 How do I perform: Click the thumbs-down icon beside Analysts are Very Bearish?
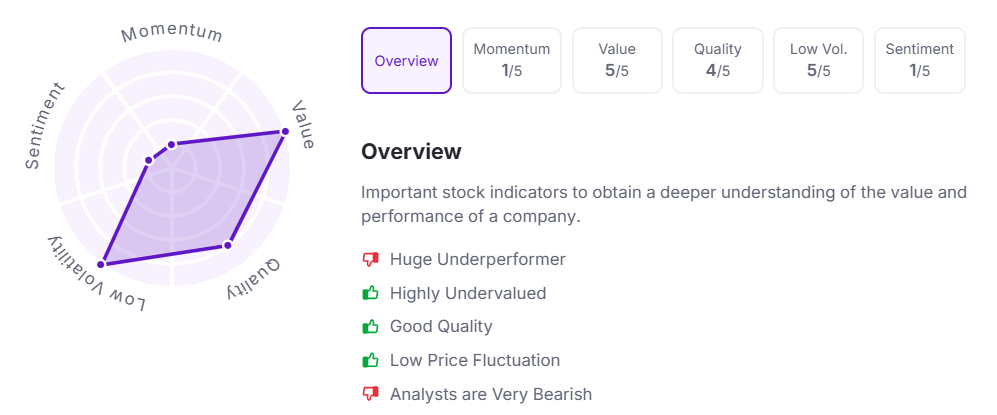pos(371,395)
